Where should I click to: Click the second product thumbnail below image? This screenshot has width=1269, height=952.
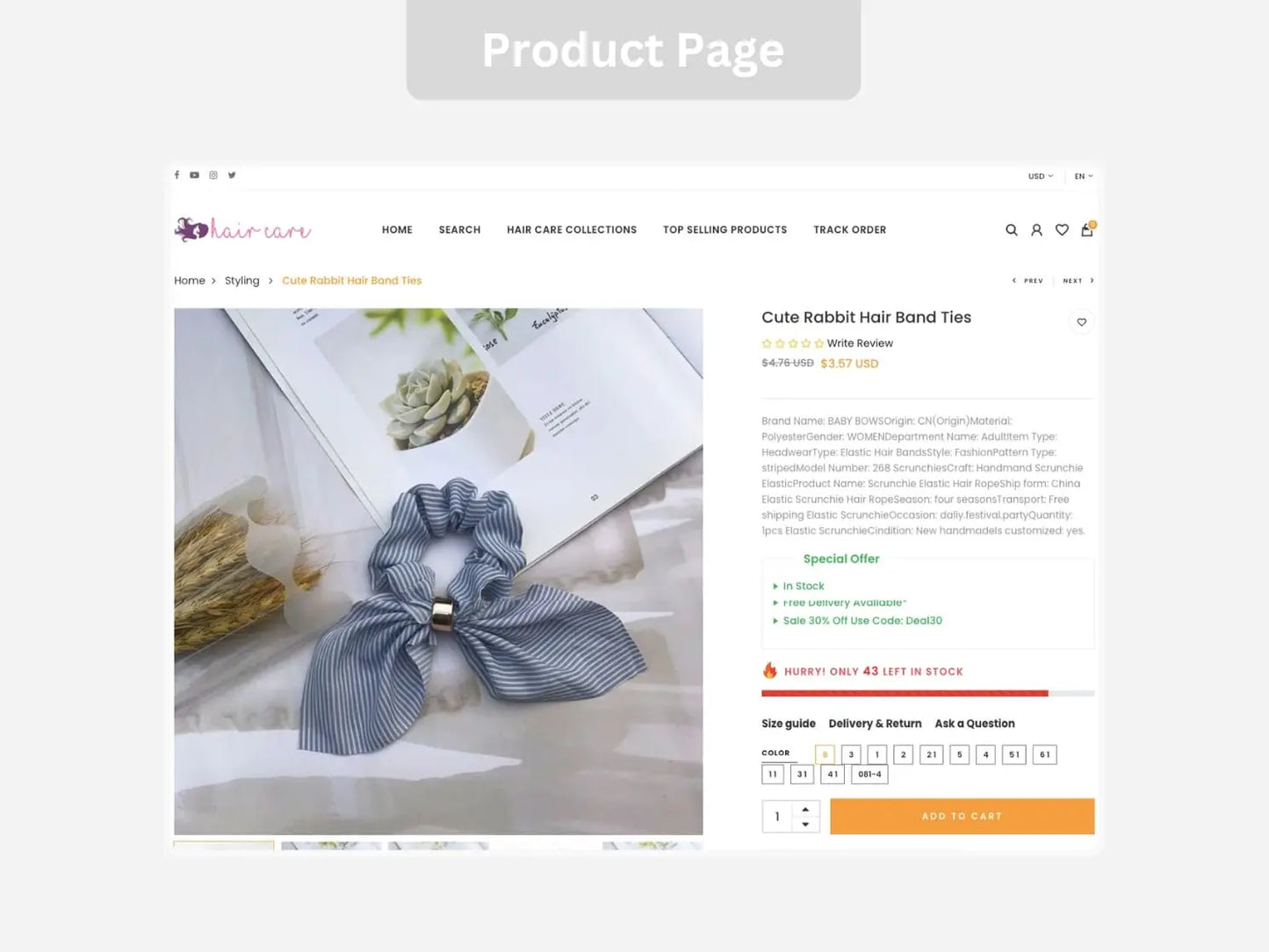pos(331,846)
